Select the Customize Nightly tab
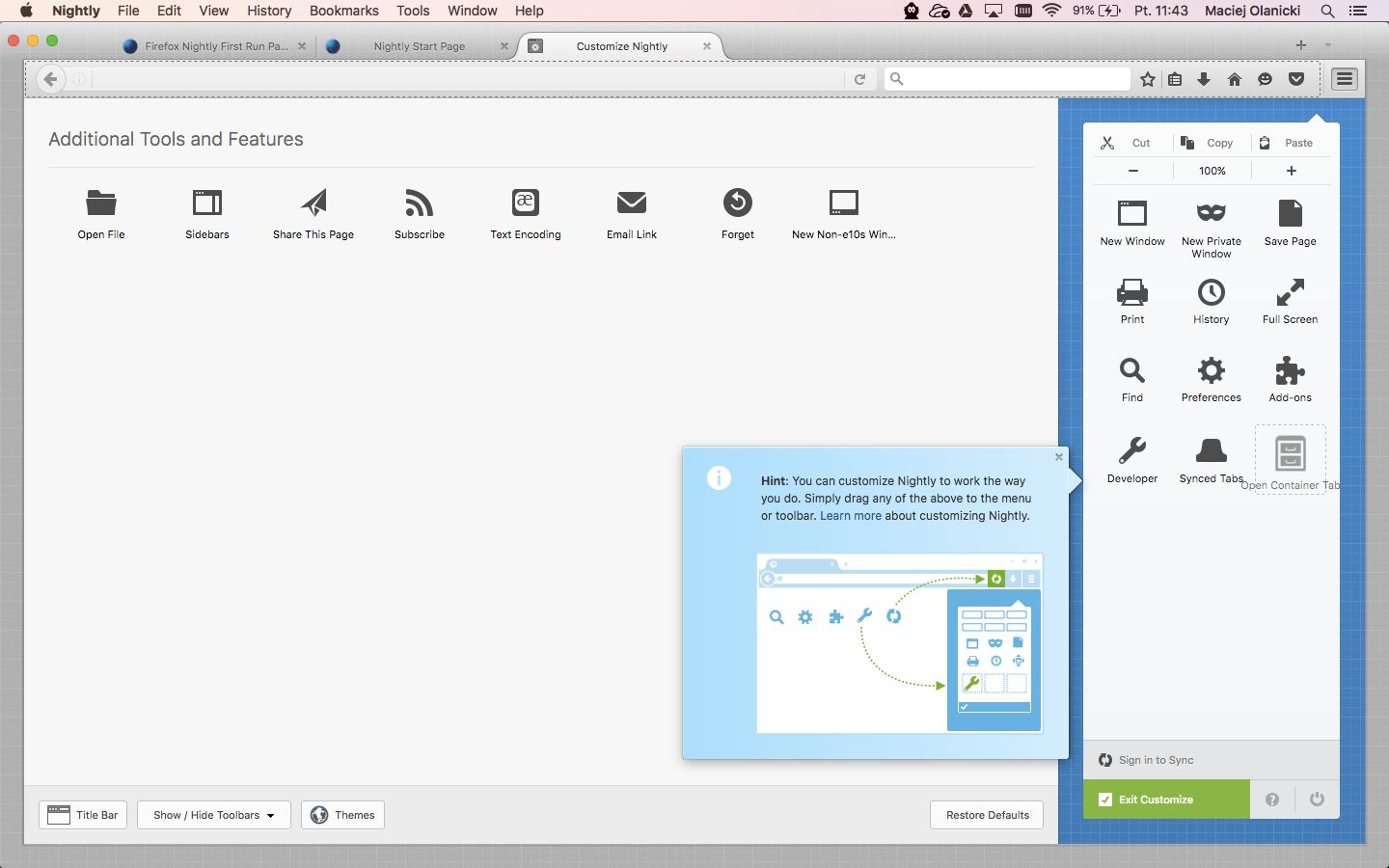The height and width of the screenshot is (868, 1389). click(621, 46)
